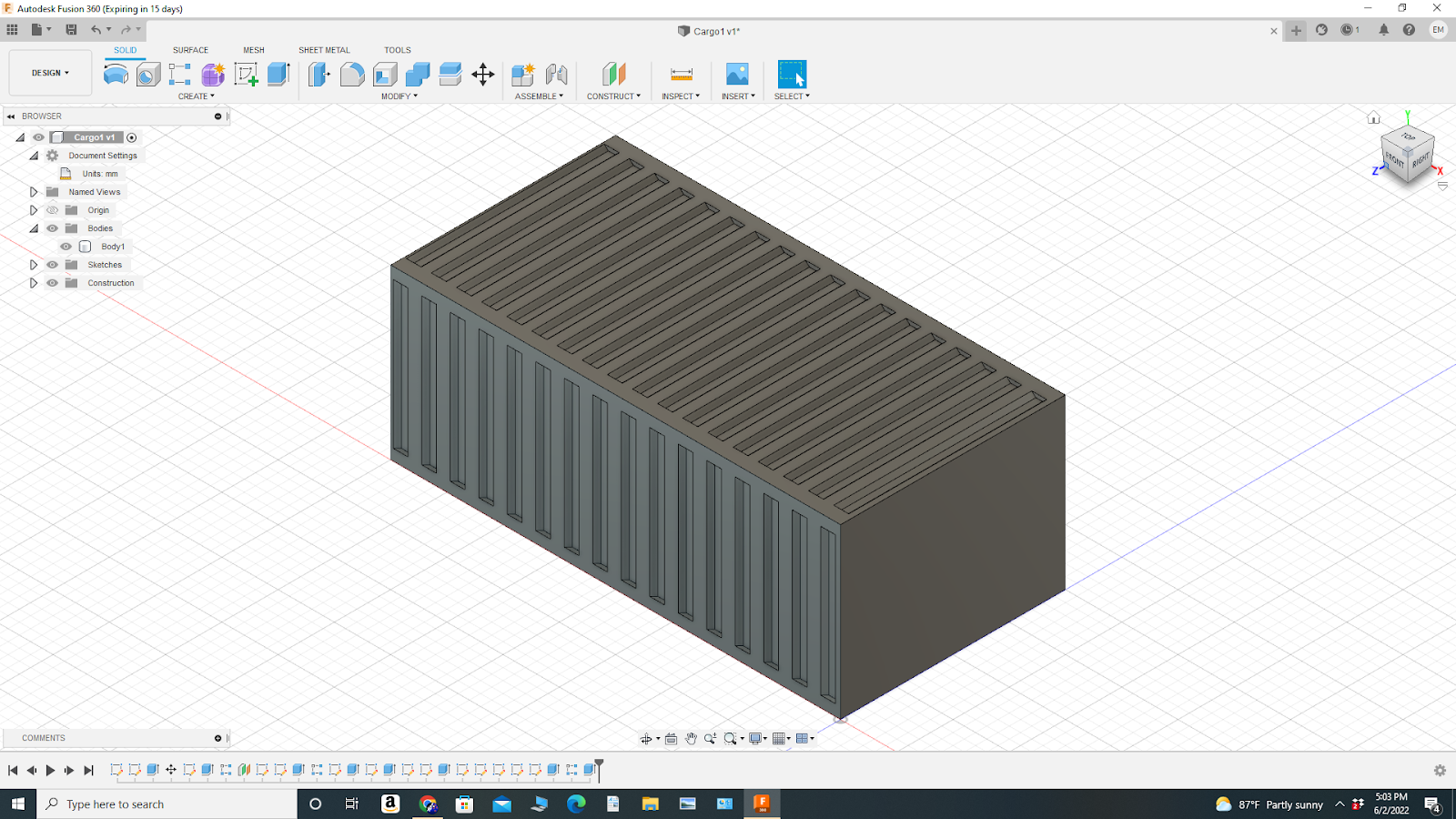Select the Combine tool
Image resolution: width=1456 pixels, height=819 pixels.
pos(418,74)
